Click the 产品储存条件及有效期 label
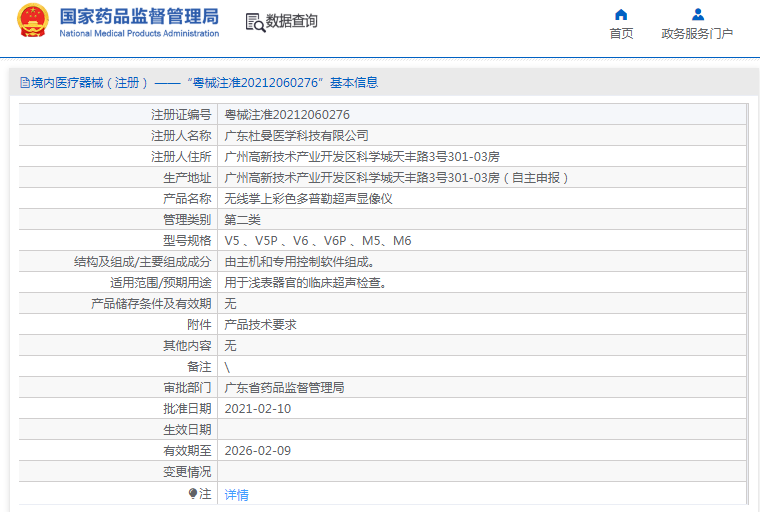The width and height of the screenshot is (760, 512). click(x=151, y=304)
